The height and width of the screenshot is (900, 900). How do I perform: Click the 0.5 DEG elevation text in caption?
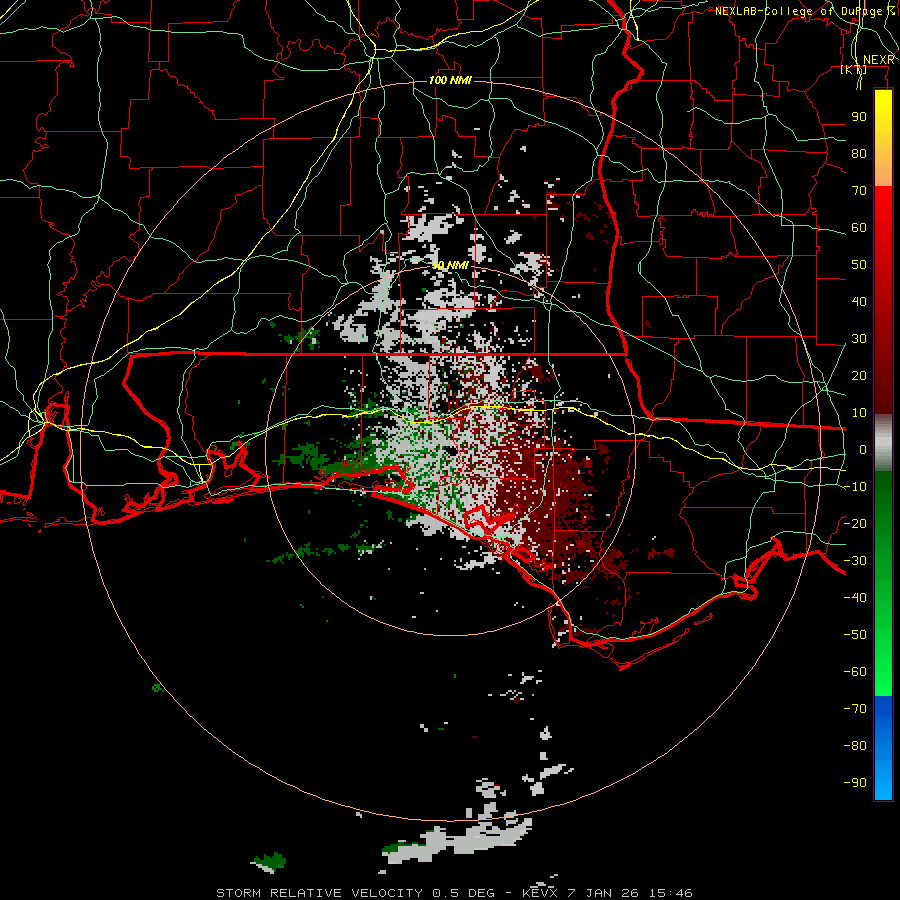pos(463,893)
